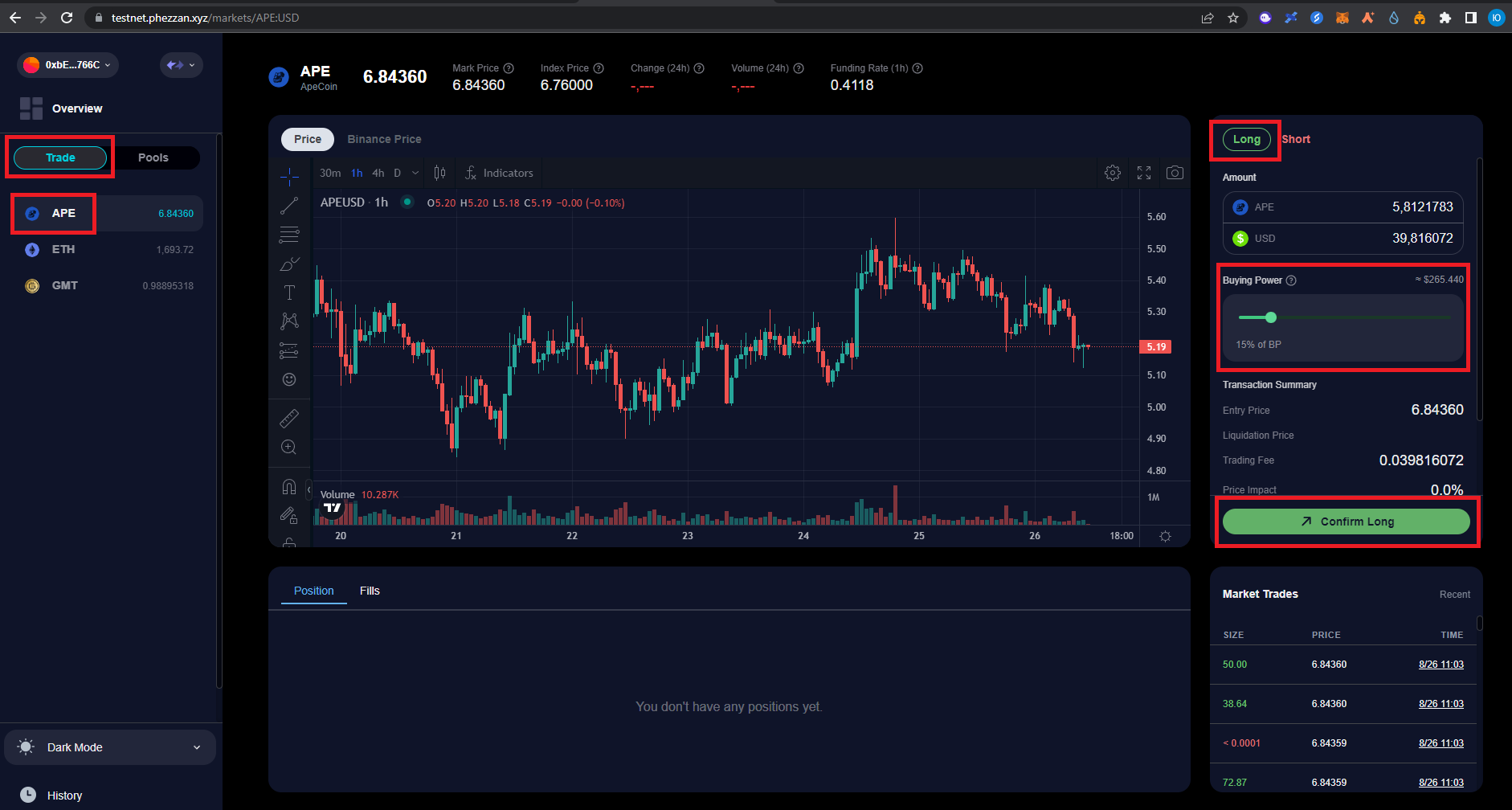Open the chart time axis settings gear
1512x810 pixels.
coord(1165,536)
